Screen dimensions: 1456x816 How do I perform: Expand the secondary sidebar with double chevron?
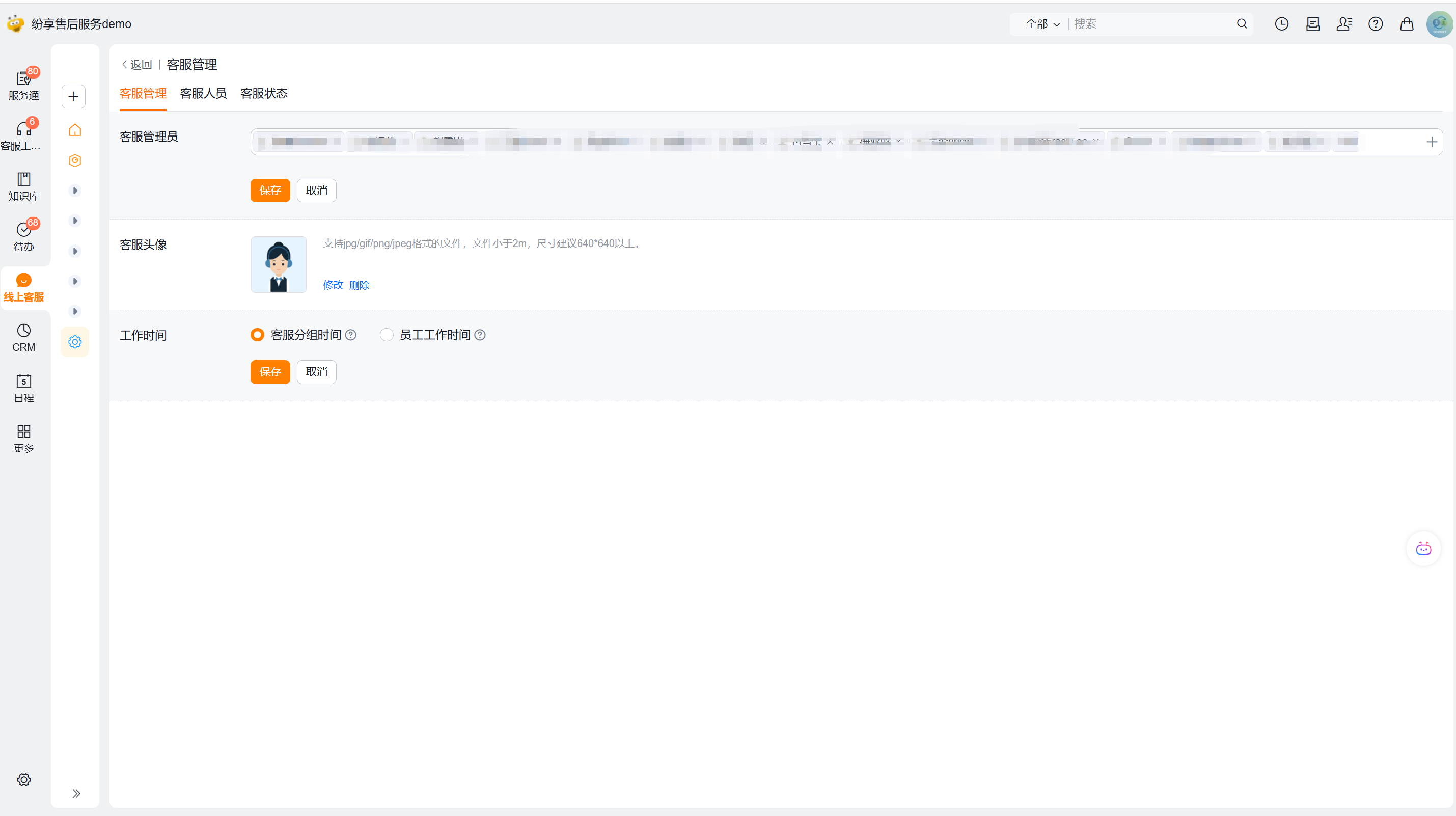coord(76,793)
